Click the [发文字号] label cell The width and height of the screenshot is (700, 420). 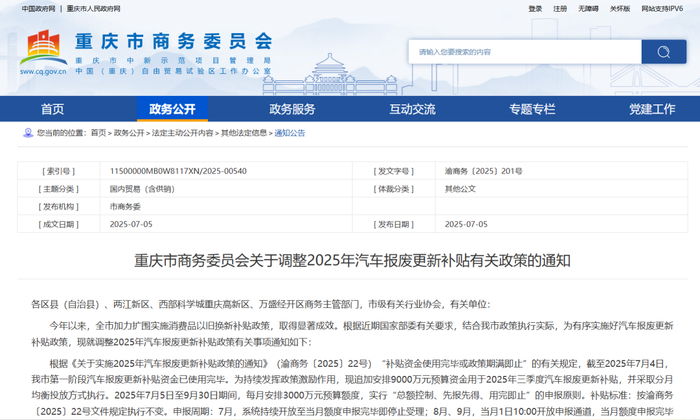394,171
